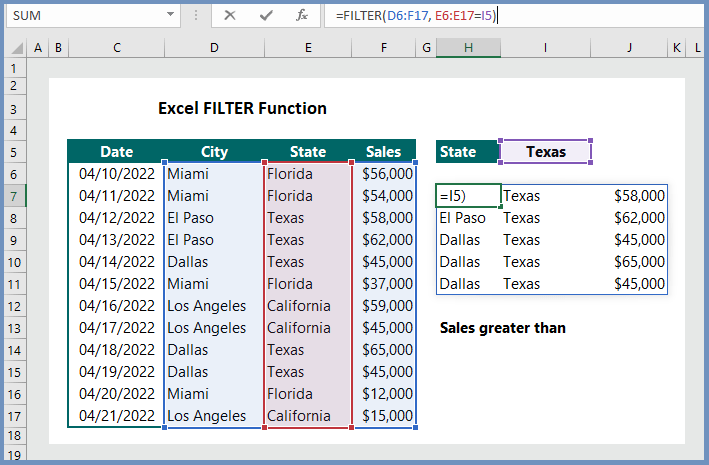709x465 pixels.
Task: Click $58,000 in the filtered results
Action: pyautogui.click(x=629, y=196)
